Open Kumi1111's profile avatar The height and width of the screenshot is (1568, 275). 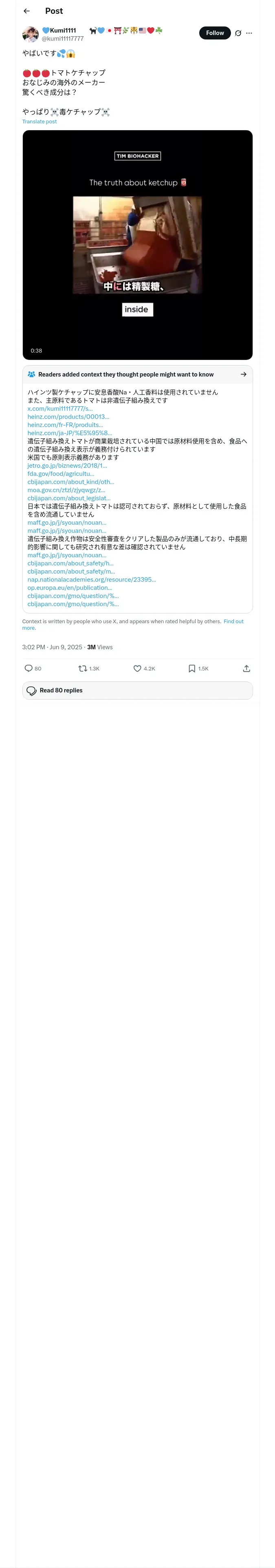click(x=31, y=34)
